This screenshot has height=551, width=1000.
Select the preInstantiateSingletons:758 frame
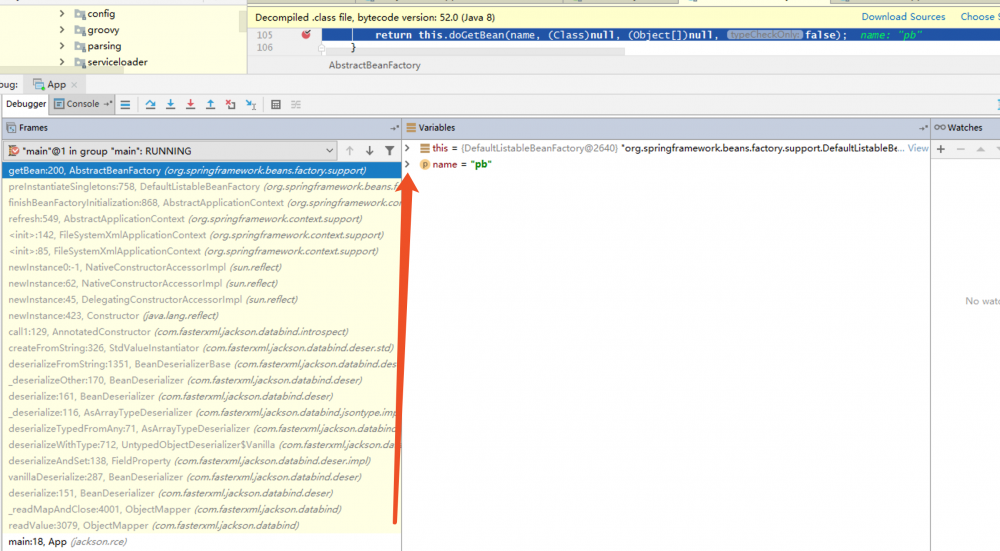pos(202,187)
